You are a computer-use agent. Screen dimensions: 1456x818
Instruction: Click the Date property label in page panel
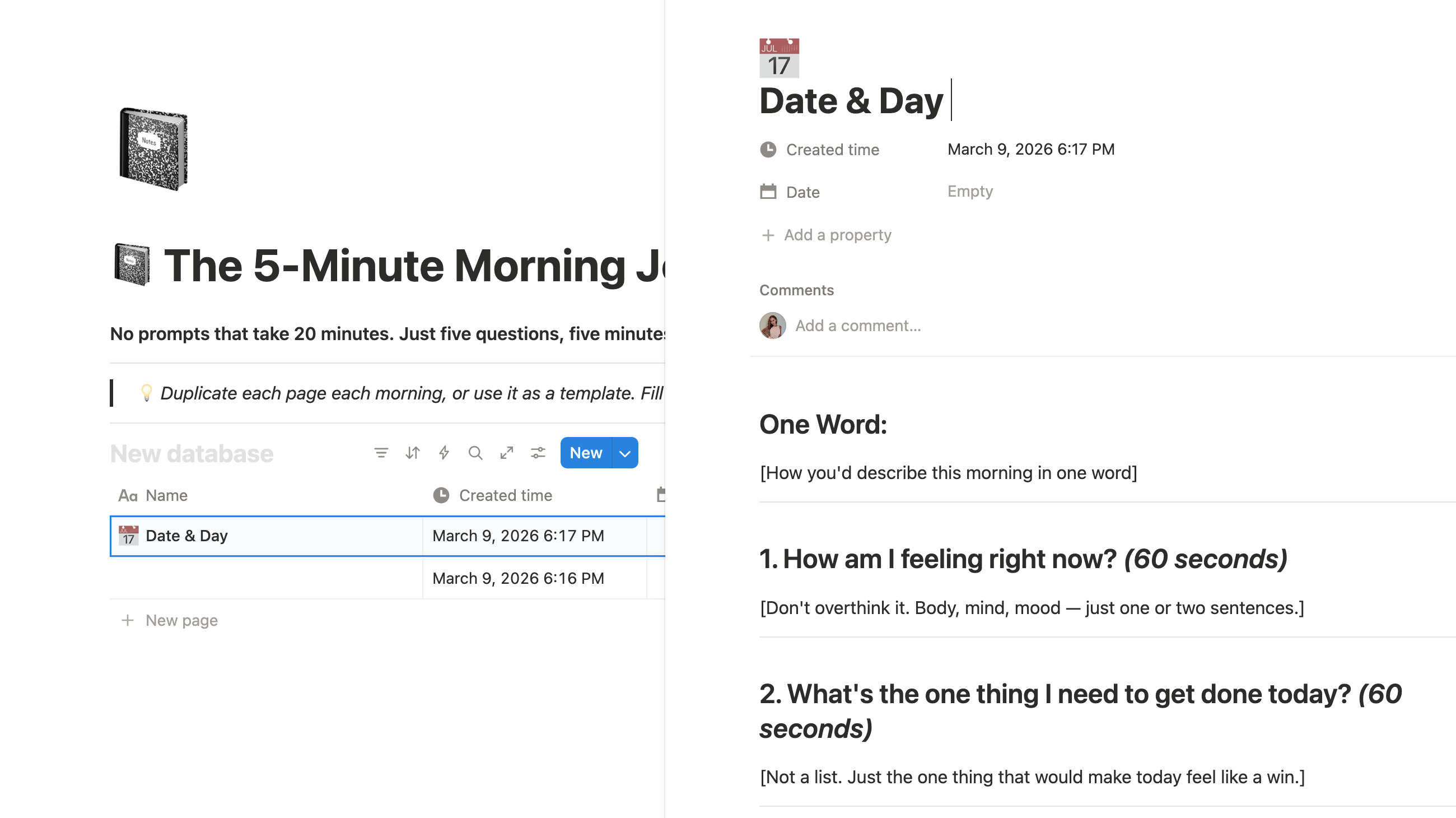802,192
